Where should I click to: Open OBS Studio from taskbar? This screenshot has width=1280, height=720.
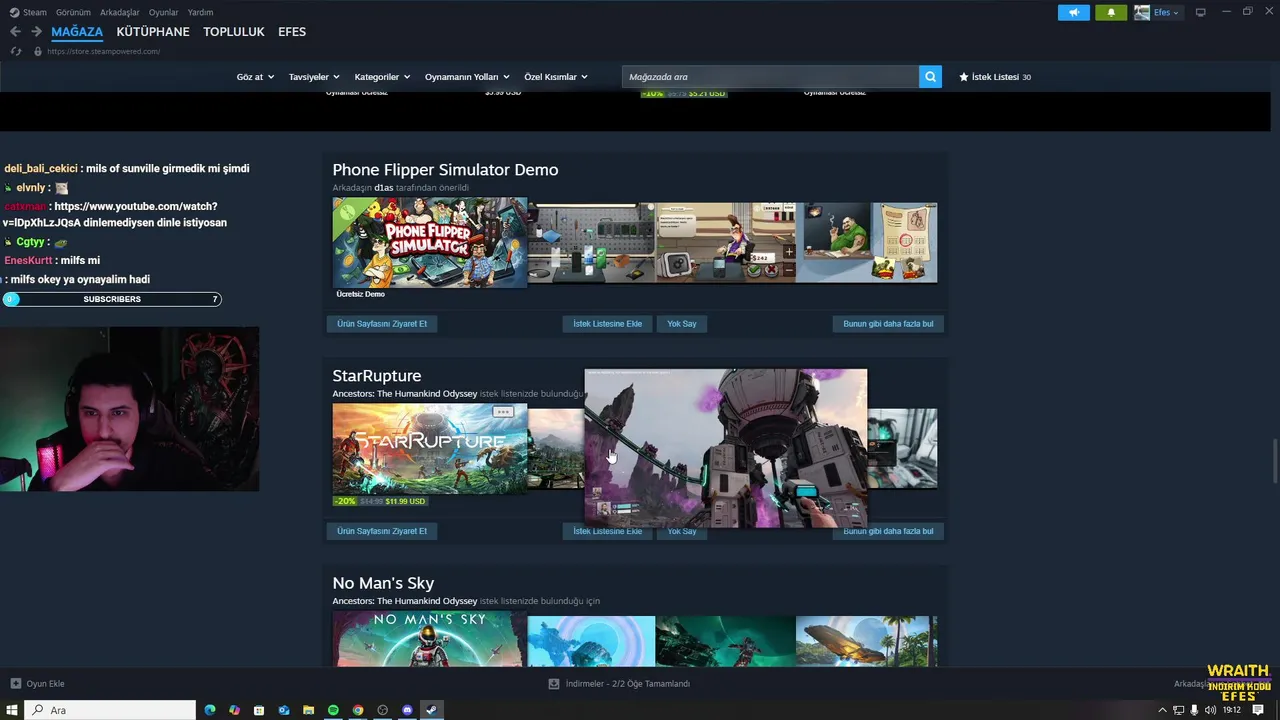pyautogui.click(x=382, y=710)
